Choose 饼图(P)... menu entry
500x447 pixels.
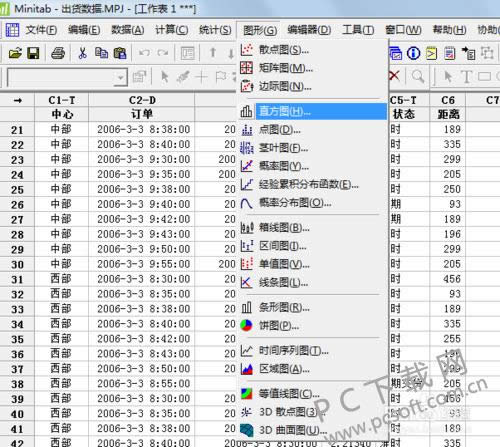click(313, 325)
